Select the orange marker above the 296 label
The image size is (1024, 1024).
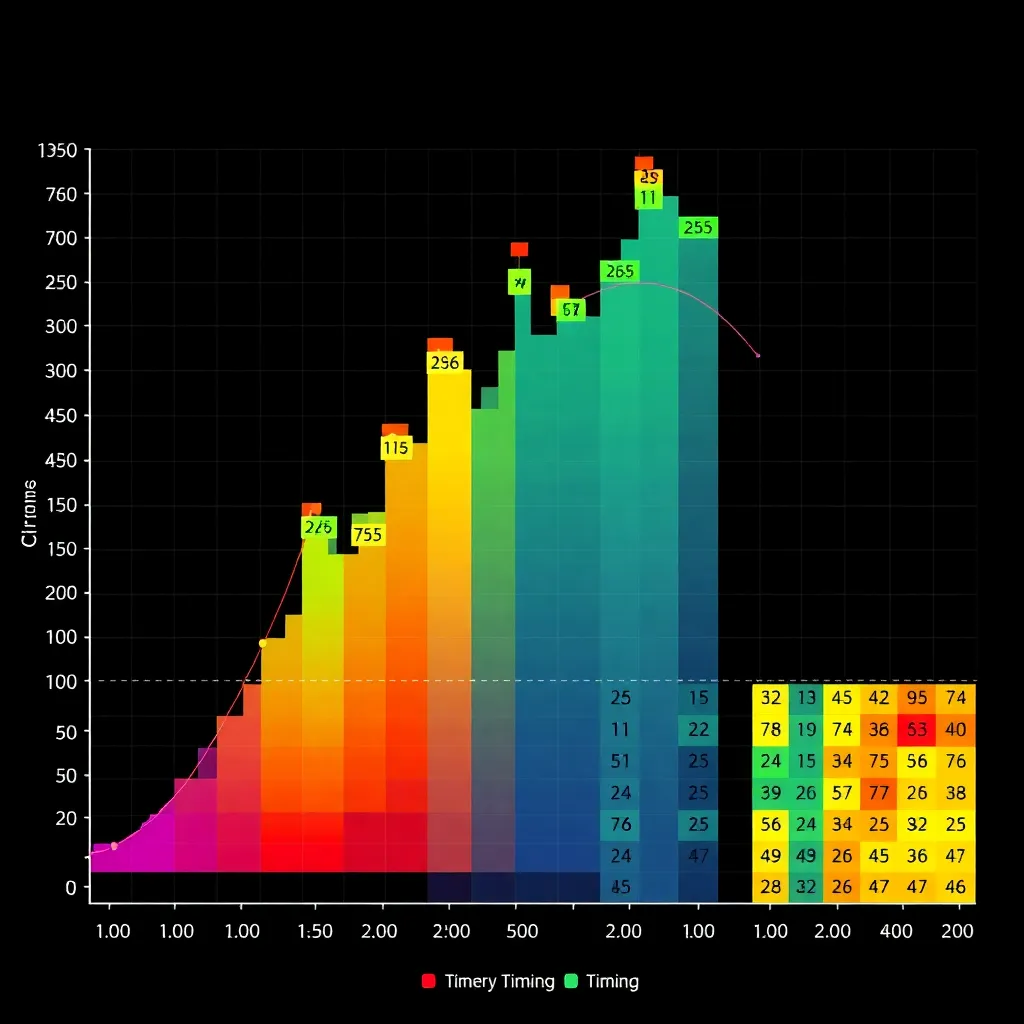[x=440, y=345]
